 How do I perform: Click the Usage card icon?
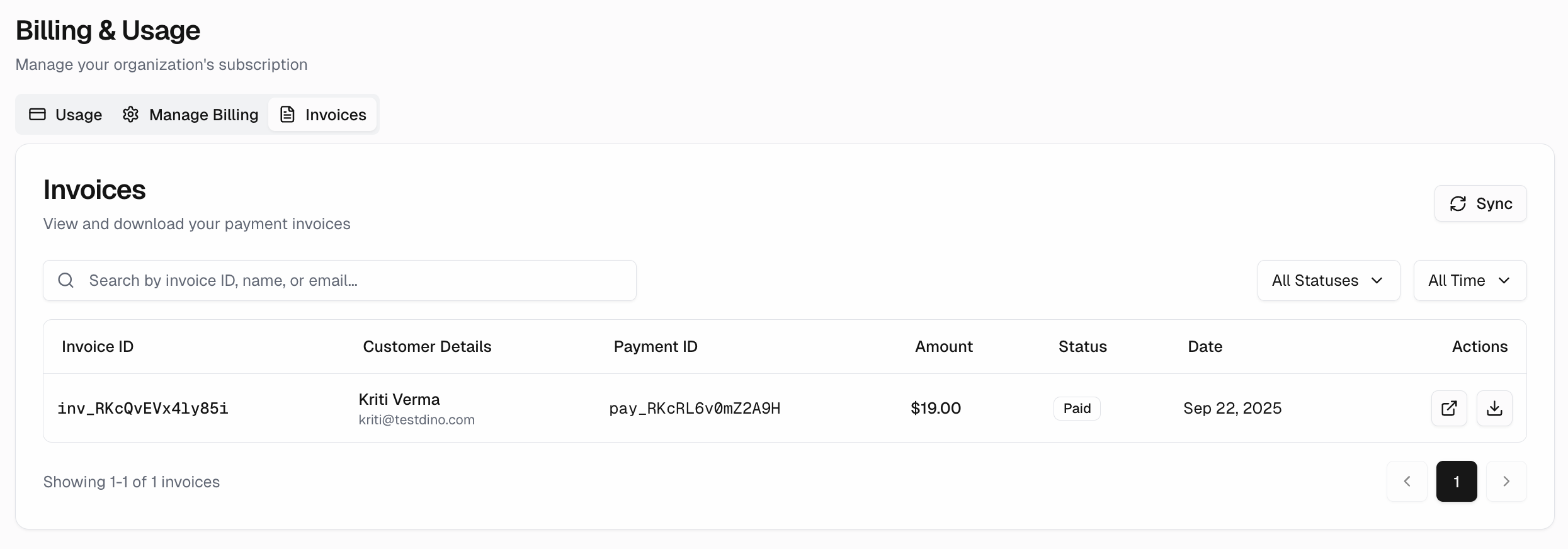coord(38,115)
